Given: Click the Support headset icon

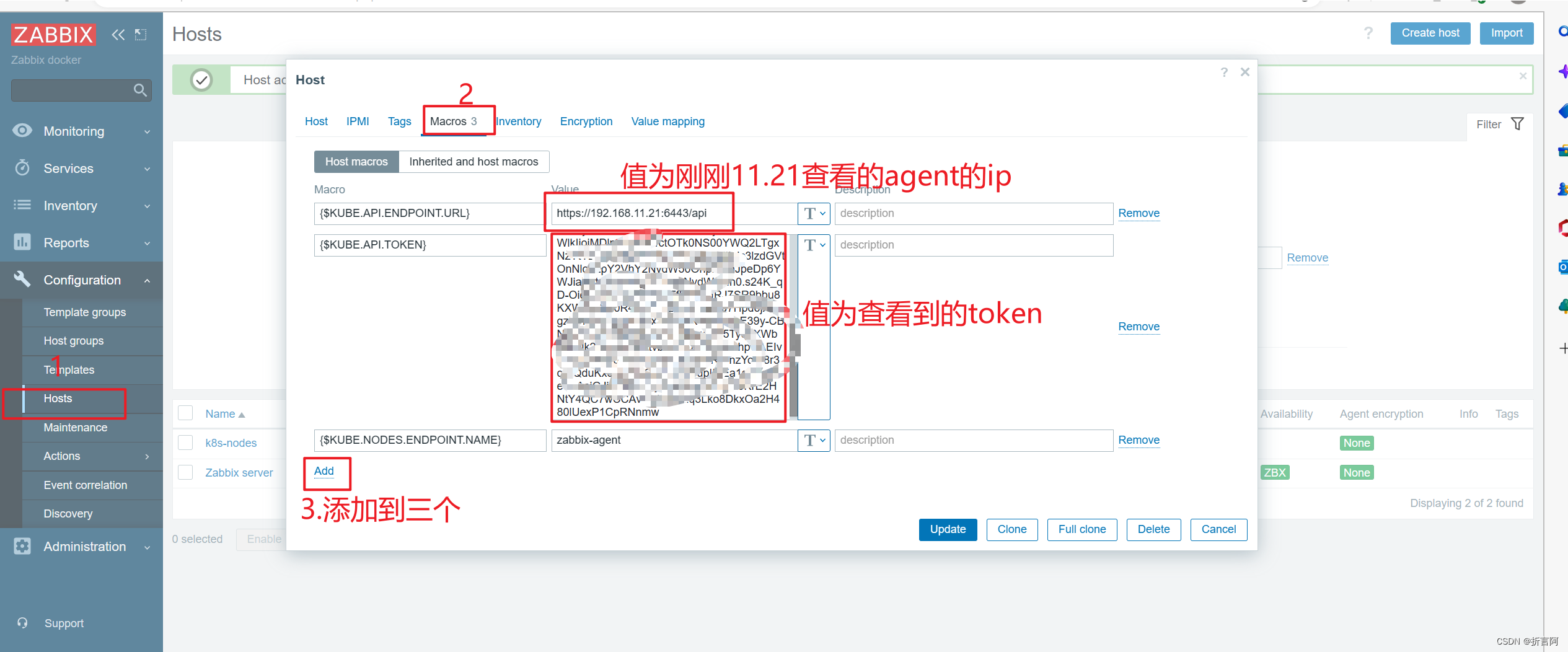Looking at the screenshot, I should 22,623.
